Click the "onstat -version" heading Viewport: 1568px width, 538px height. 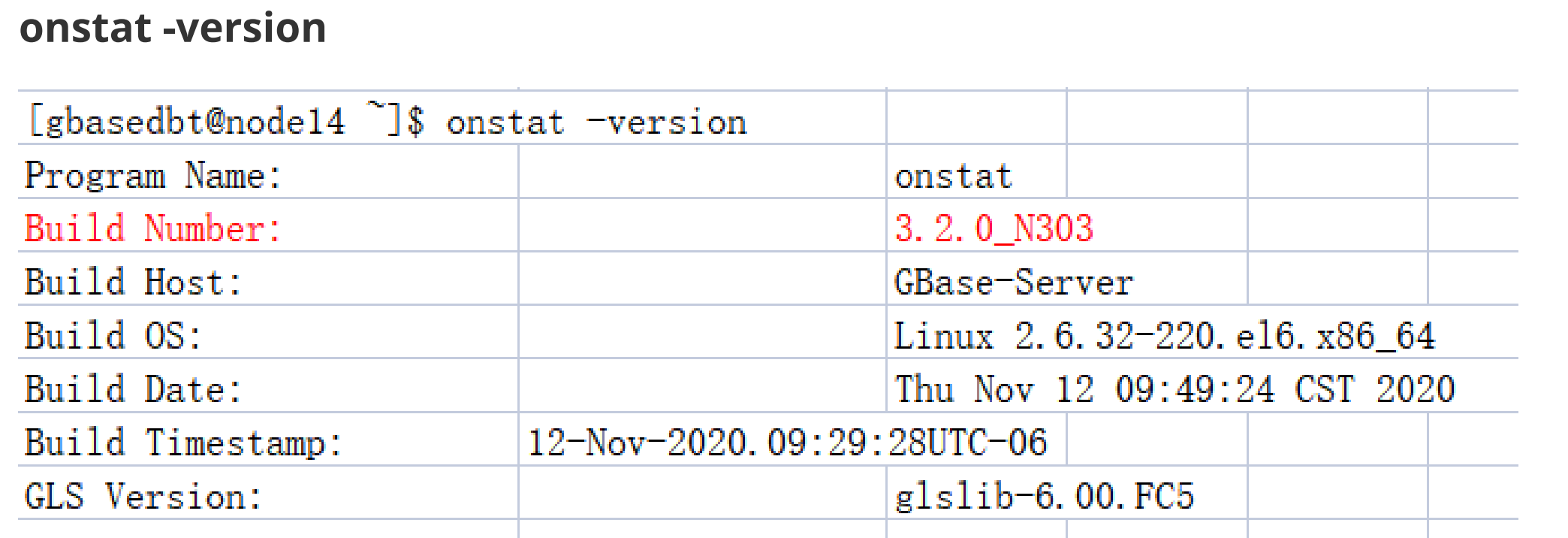pos(173,29)
